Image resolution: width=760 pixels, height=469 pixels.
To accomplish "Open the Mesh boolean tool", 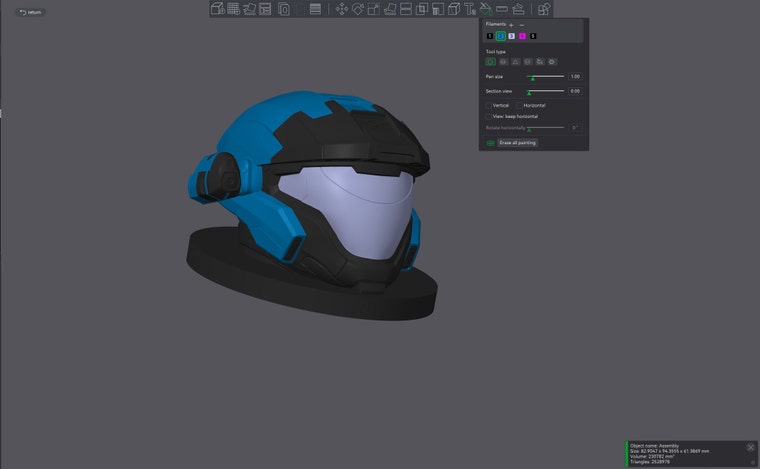I will pyautogui.click(x=422, y=9).
